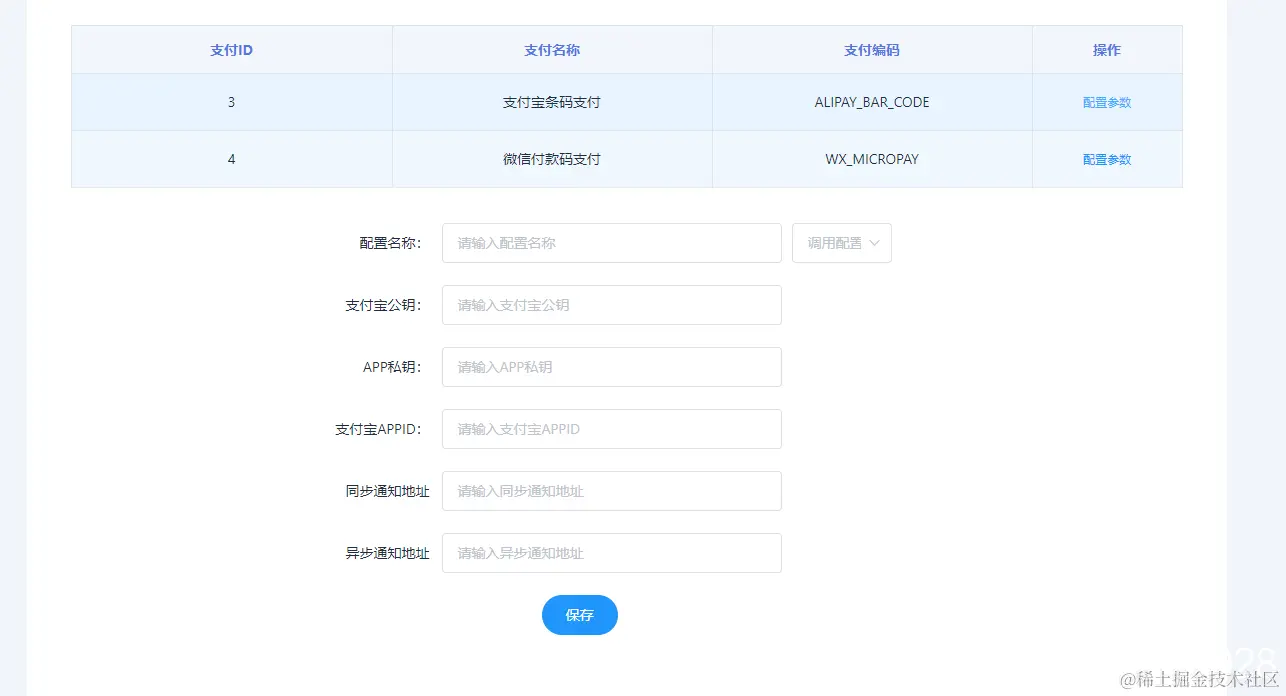Screen dimensions: 1286x696
Task: Focus the 同步通知地址 input field
Action: [x=612, y=491]
